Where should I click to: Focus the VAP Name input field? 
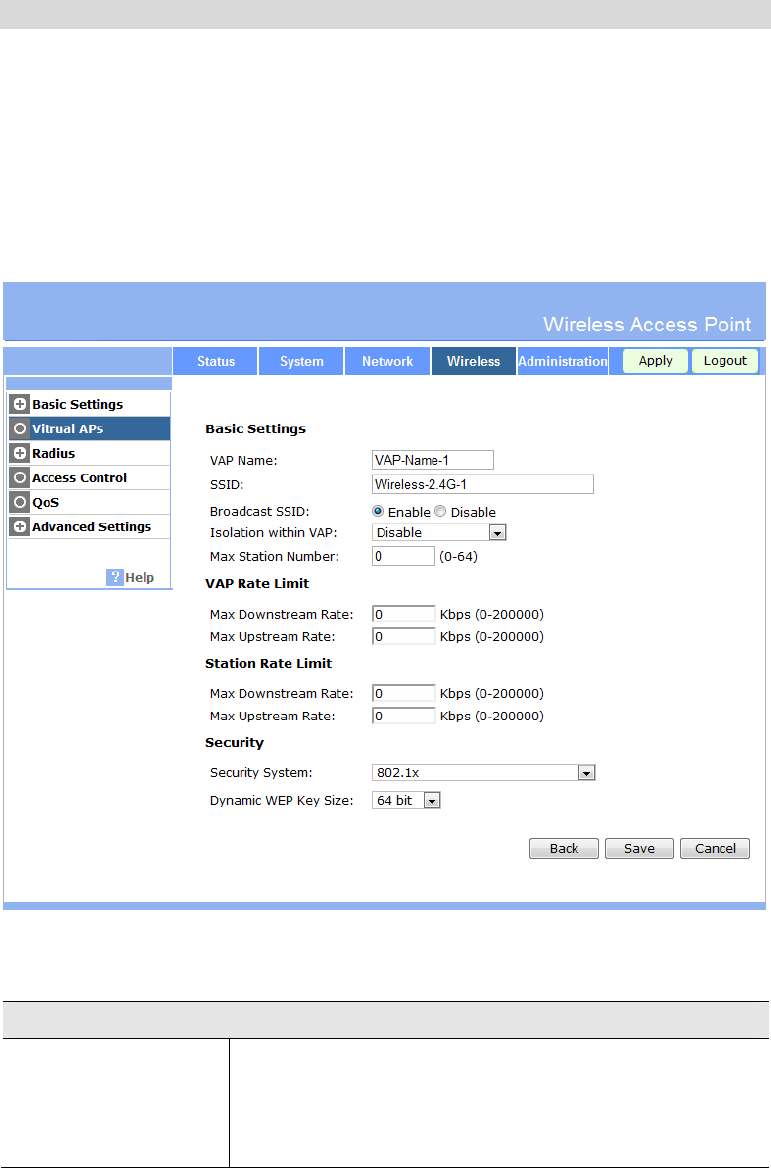[433, 460]
